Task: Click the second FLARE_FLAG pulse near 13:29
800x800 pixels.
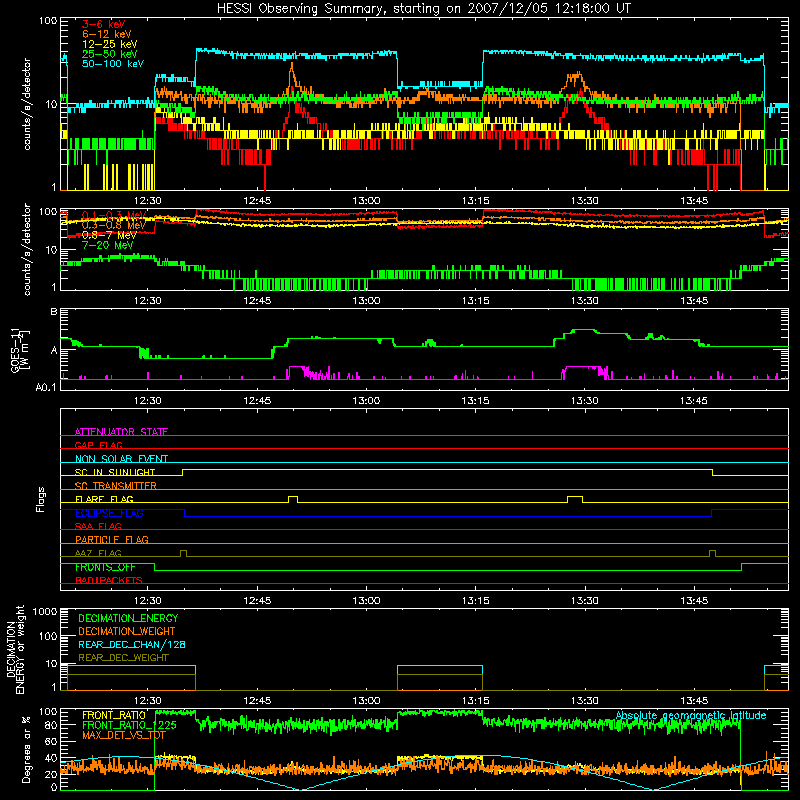Action: click(x=575, y=499)
